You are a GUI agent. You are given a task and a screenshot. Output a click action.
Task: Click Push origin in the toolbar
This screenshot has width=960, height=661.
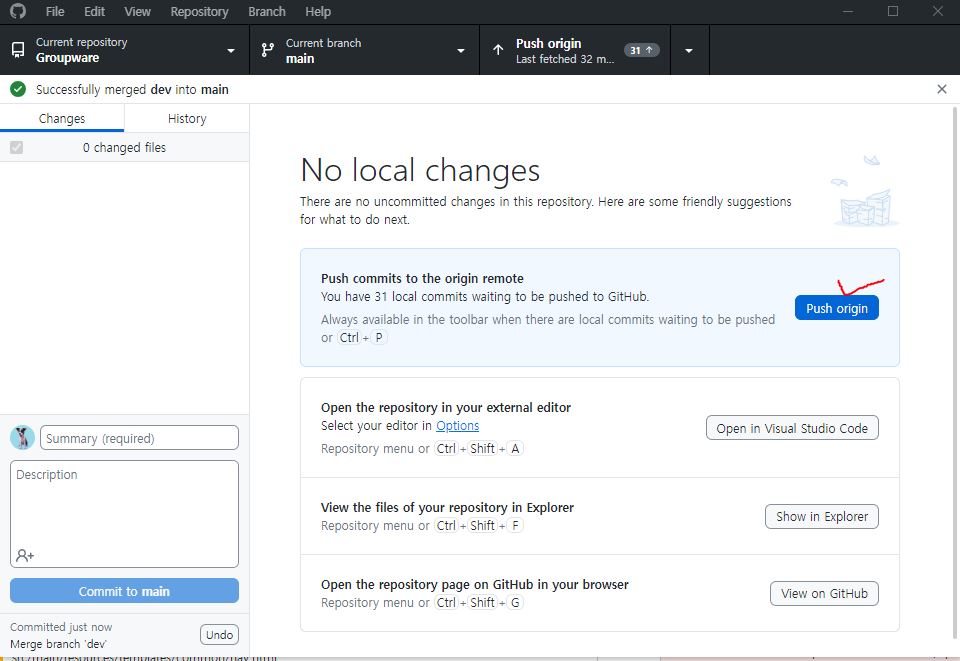575,50
